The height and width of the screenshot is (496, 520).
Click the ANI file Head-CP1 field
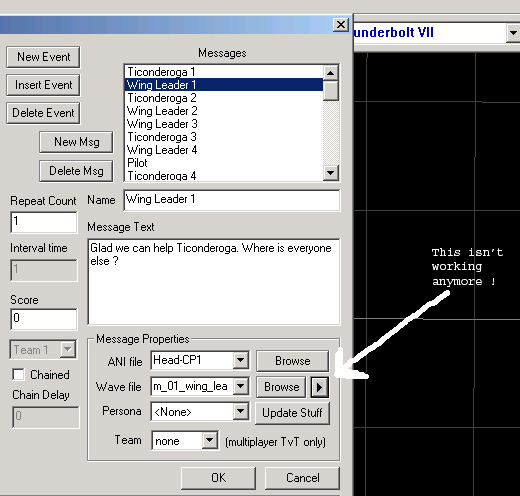[x=192, y=361]
